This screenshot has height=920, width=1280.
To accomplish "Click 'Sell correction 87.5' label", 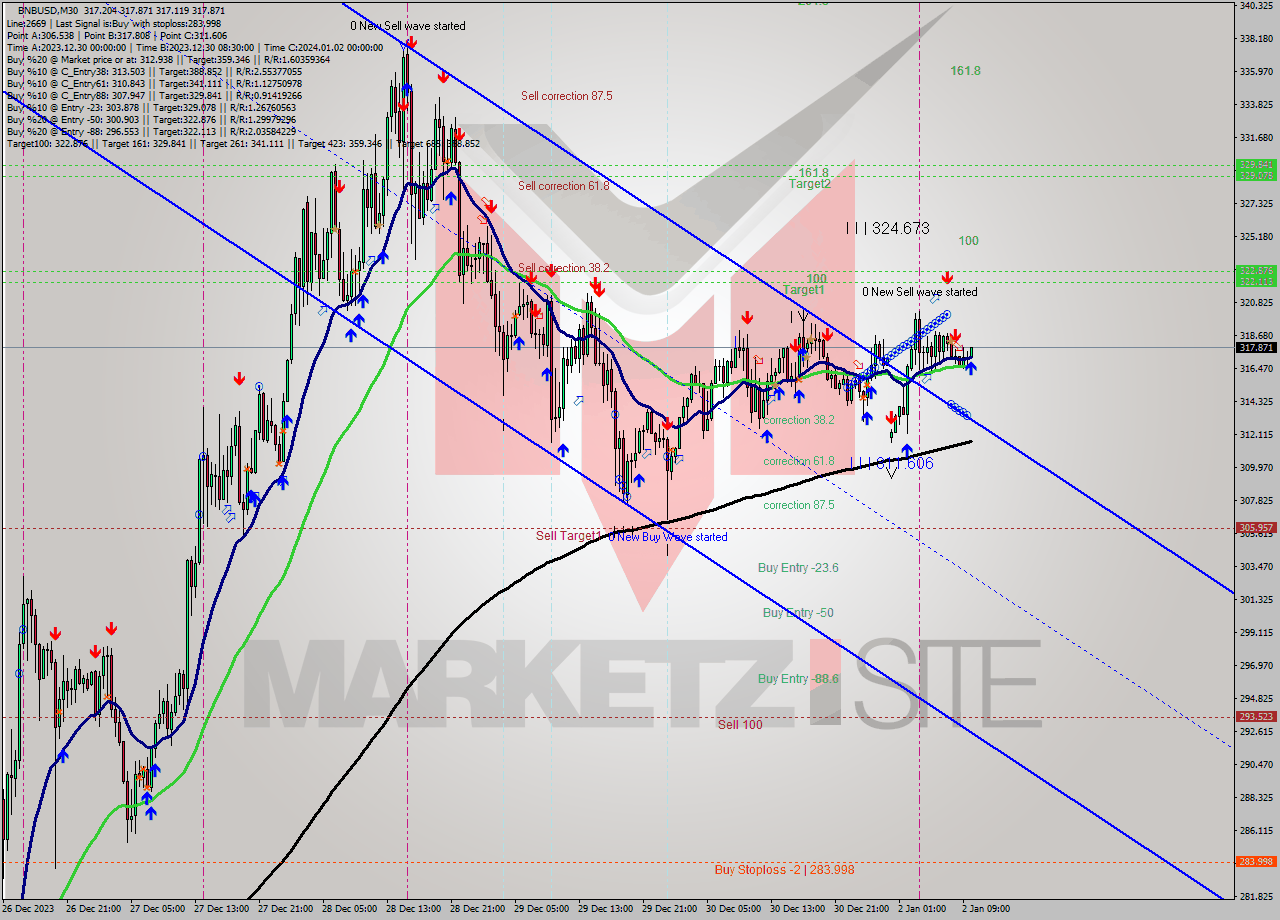I will 566,96.
